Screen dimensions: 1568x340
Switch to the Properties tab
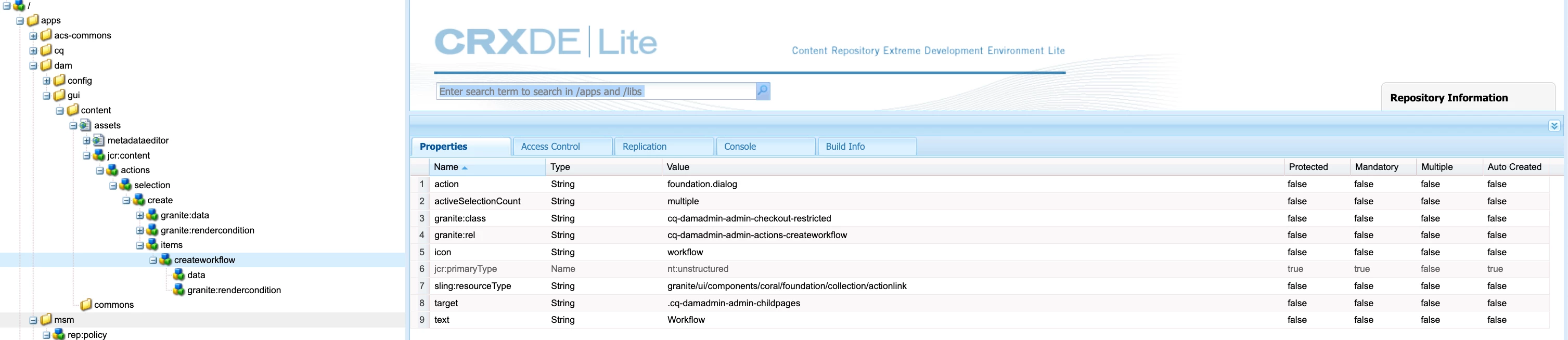point(461,147)
